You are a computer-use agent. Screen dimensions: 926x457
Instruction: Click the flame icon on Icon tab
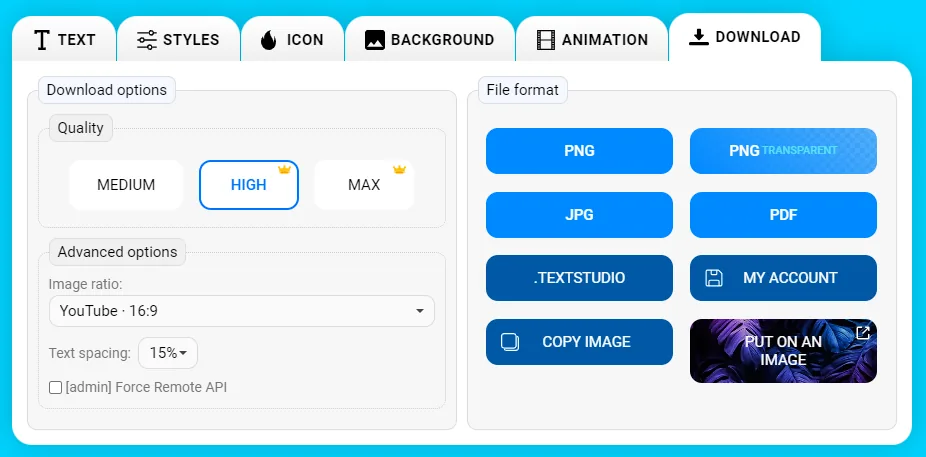[269, 40]
